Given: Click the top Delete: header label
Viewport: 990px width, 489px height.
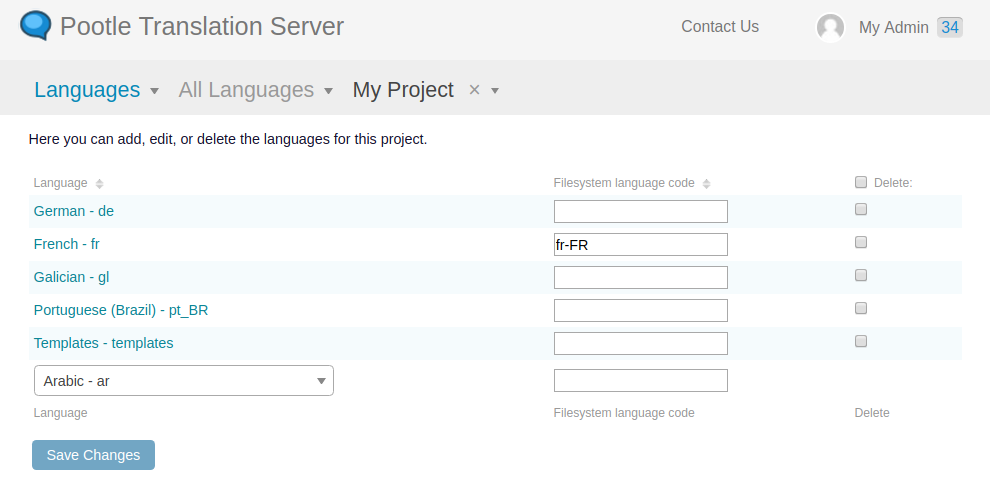Looking at the screenshot, I should tap(893, 183).
